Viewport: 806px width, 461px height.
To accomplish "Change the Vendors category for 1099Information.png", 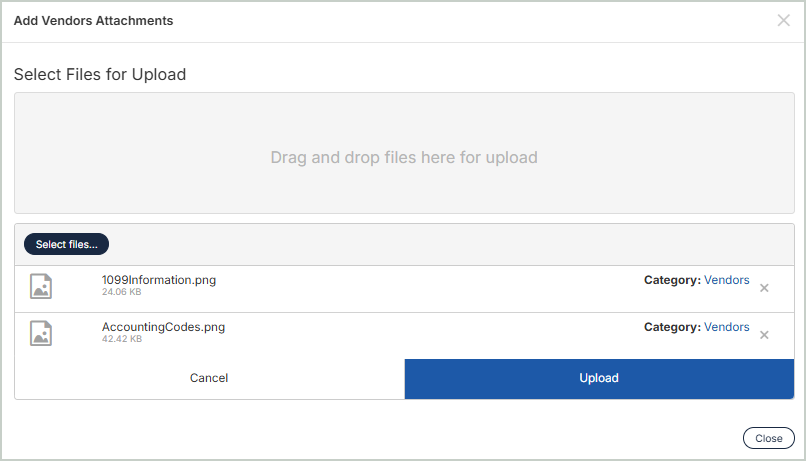I will (726, 280).
